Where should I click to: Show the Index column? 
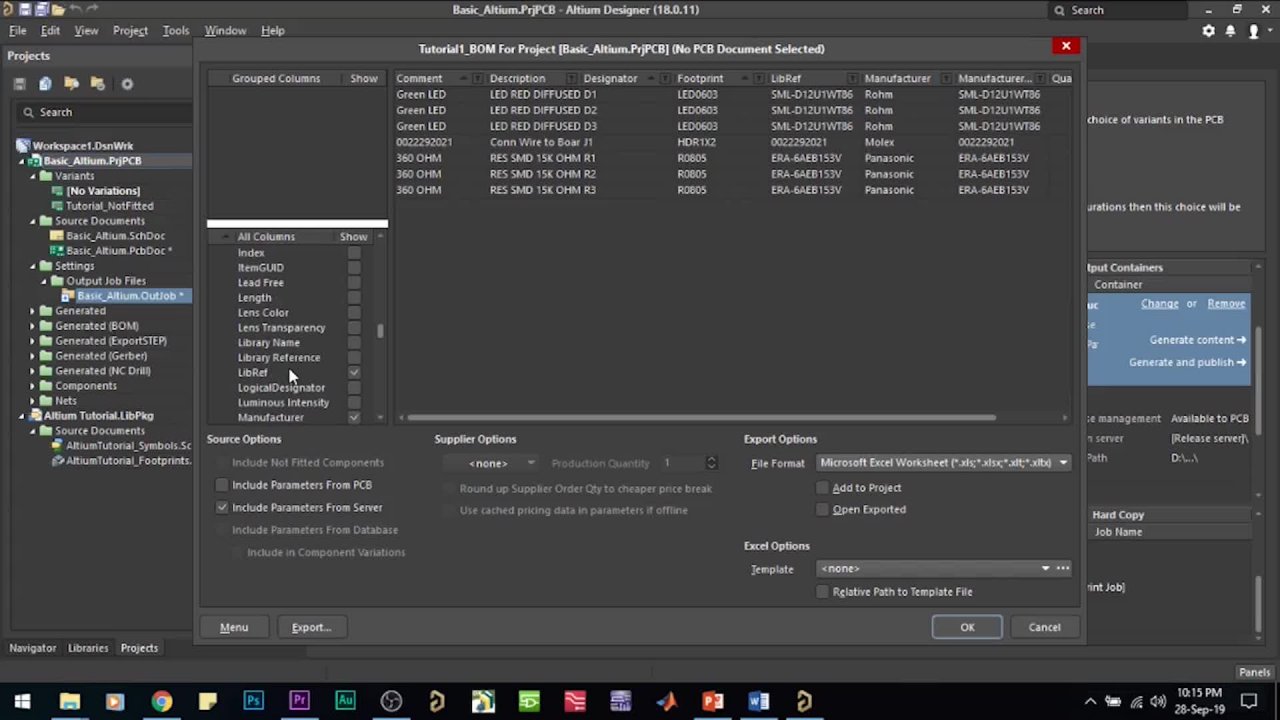(x=354, y=253)
